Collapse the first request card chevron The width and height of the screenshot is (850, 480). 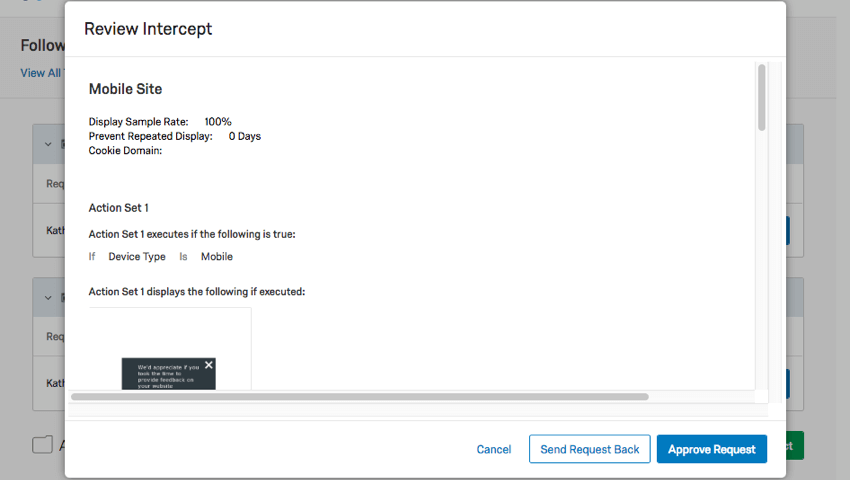tap(48, 144)
